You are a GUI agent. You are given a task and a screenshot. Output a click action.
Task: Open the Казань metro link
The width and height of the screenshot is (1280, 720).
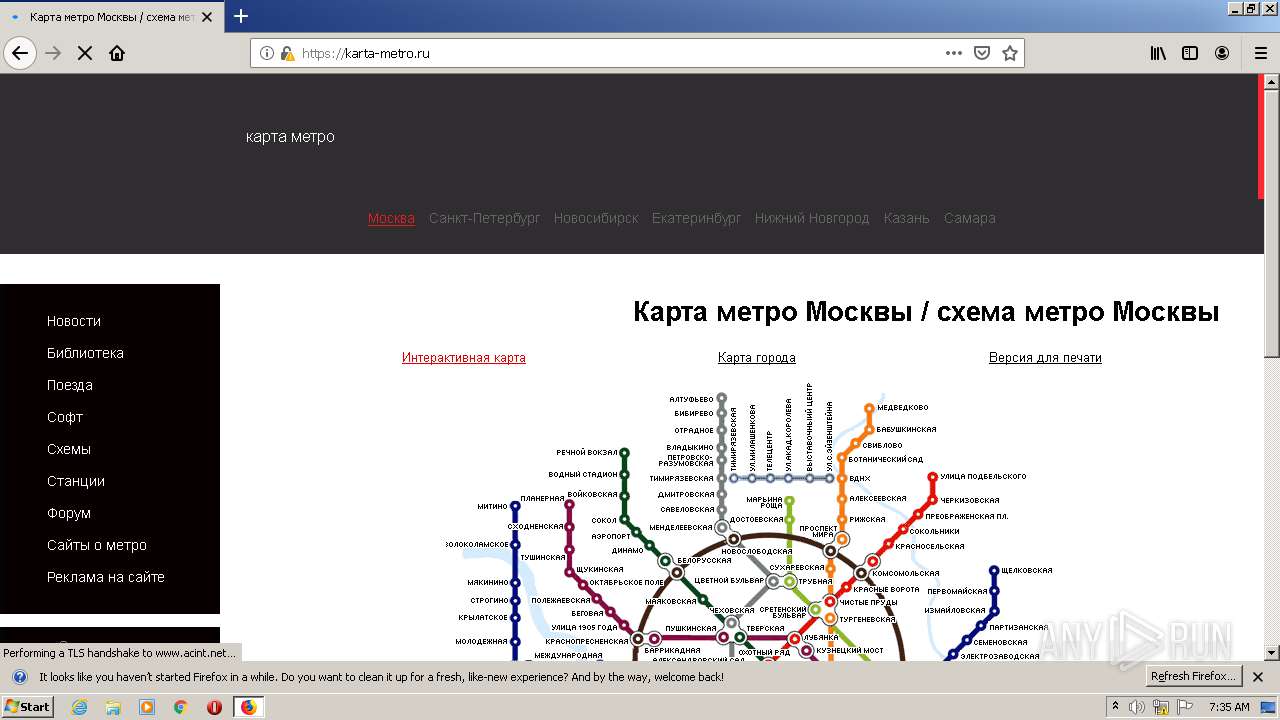point(907,218)
